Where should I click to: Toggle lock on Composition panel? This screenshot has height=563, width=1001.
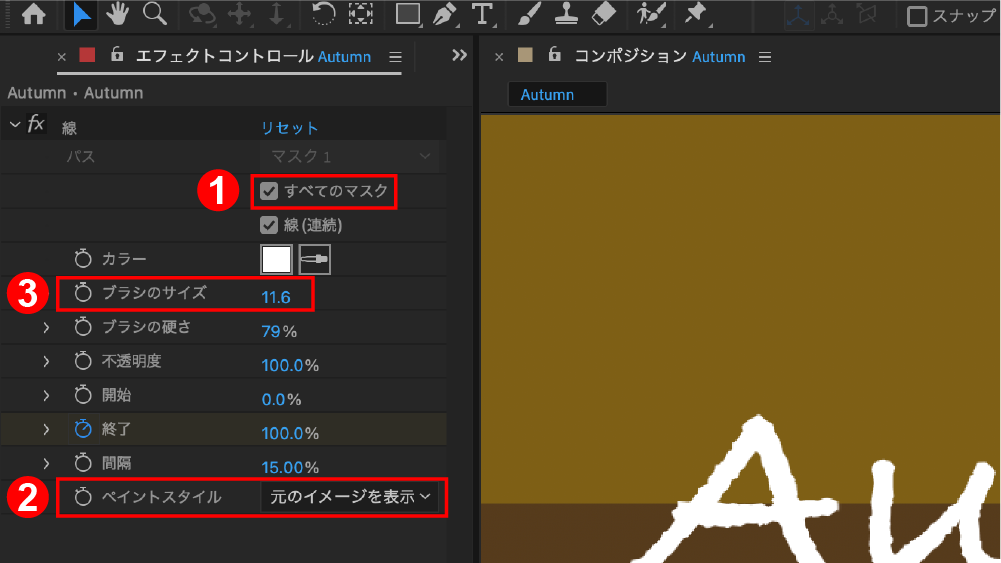555,54
